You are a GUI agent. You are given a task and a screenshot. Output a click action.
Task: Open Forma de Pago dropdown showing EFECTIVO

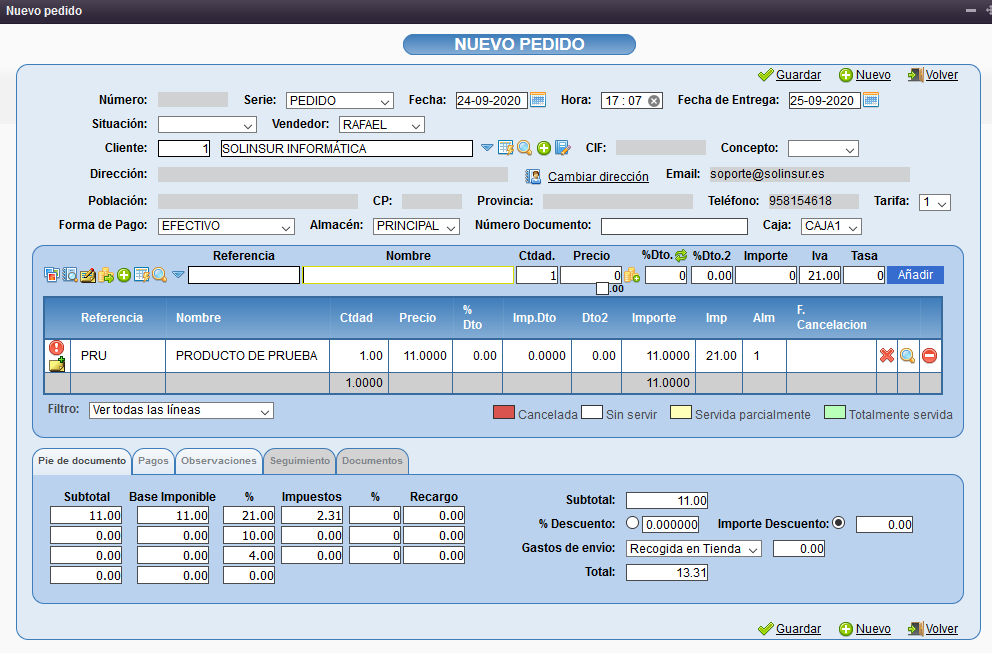(226, 226)
